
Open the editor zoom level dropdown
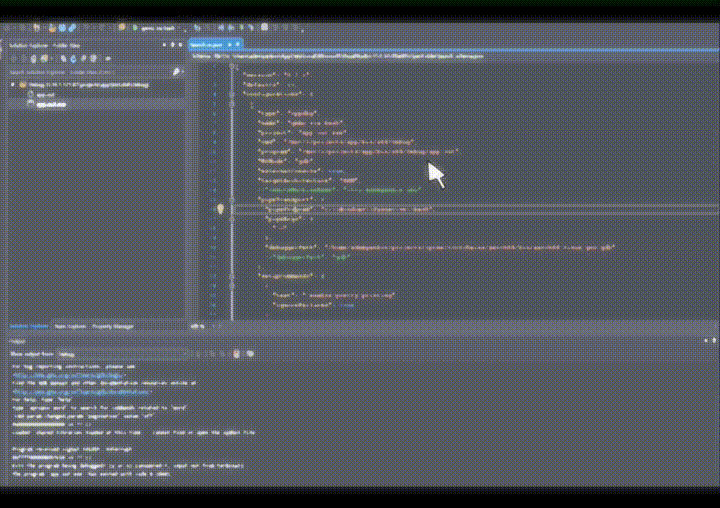[x=196, y=326]
